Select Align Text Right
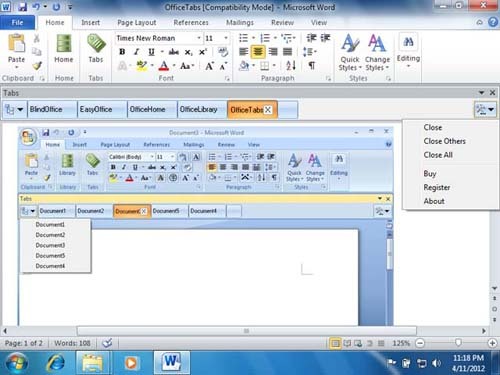The height and width of the screenshot is (375, 500). click(x=273, y=52)
